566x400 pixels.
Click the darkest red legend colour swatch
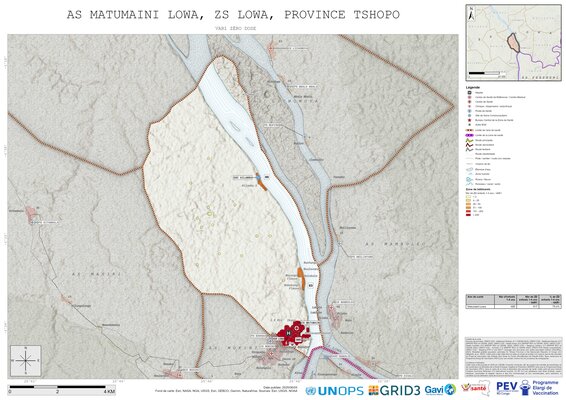coord(468,214)
